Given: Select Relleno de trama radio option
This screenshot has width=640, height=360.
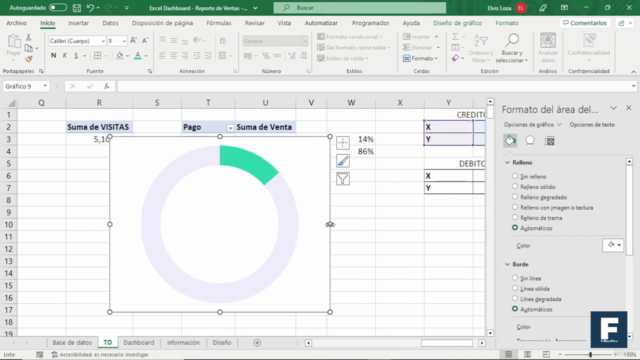Looking at the screenshot, I should tap(515, 218).
